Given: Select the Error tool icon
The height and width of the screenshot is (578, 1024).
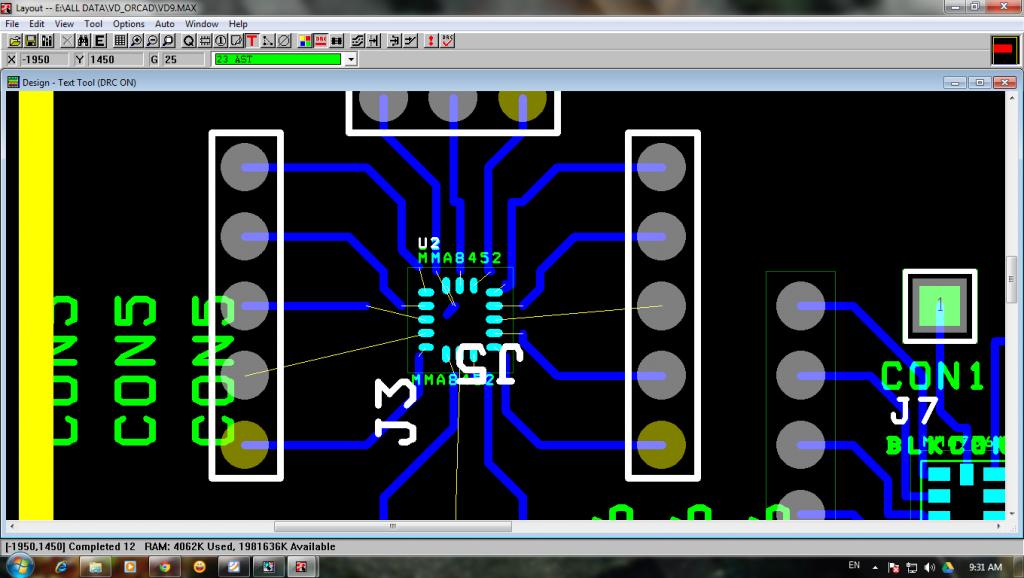Looking at the screenshot, I should 284,40.
